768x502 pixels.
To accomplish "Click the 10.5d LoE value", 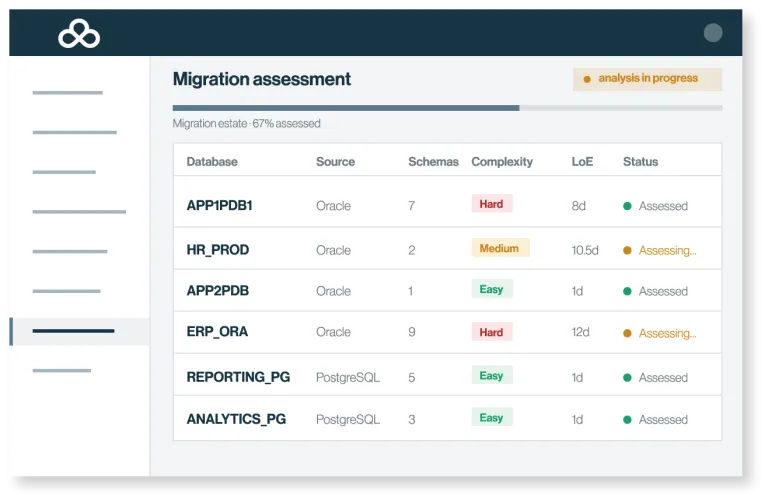I will [x=585, y=251].
